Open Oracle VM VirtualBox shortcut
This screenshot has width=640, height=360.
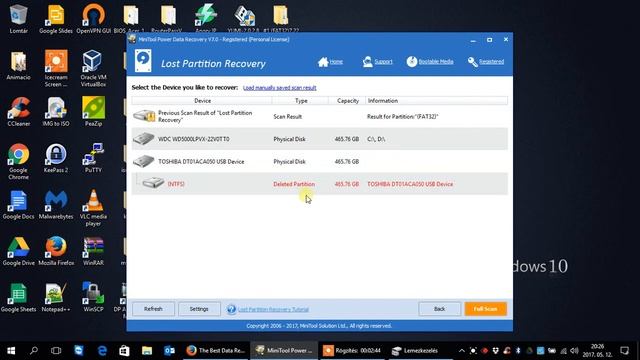click(x=93, y=69)
